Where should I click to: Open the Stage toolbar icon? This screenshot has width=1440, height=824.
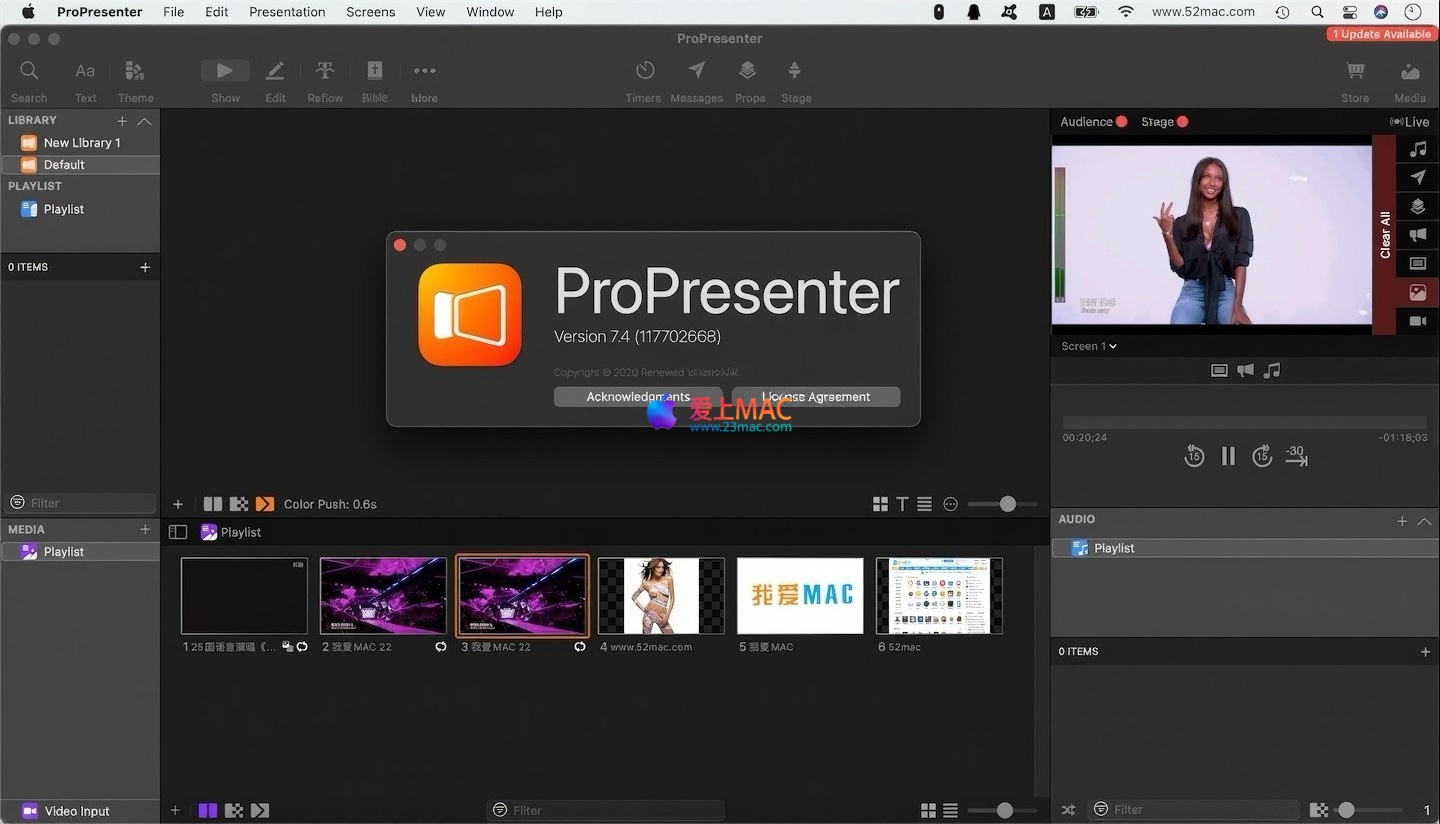click(x=795, y=71)
